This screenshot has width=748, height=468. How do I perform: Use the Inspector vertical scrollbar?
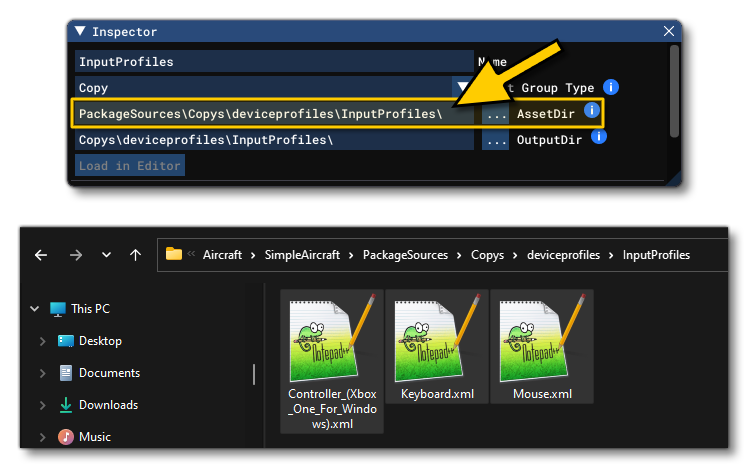pyautogui.click(x=674, y=91)
